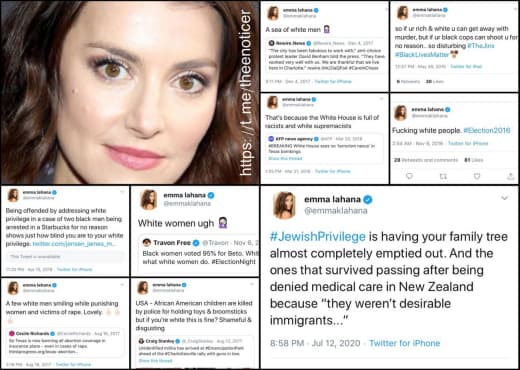Click the share icon under the Election2016 tweet

pyautogui.click(x=511, y=176)
